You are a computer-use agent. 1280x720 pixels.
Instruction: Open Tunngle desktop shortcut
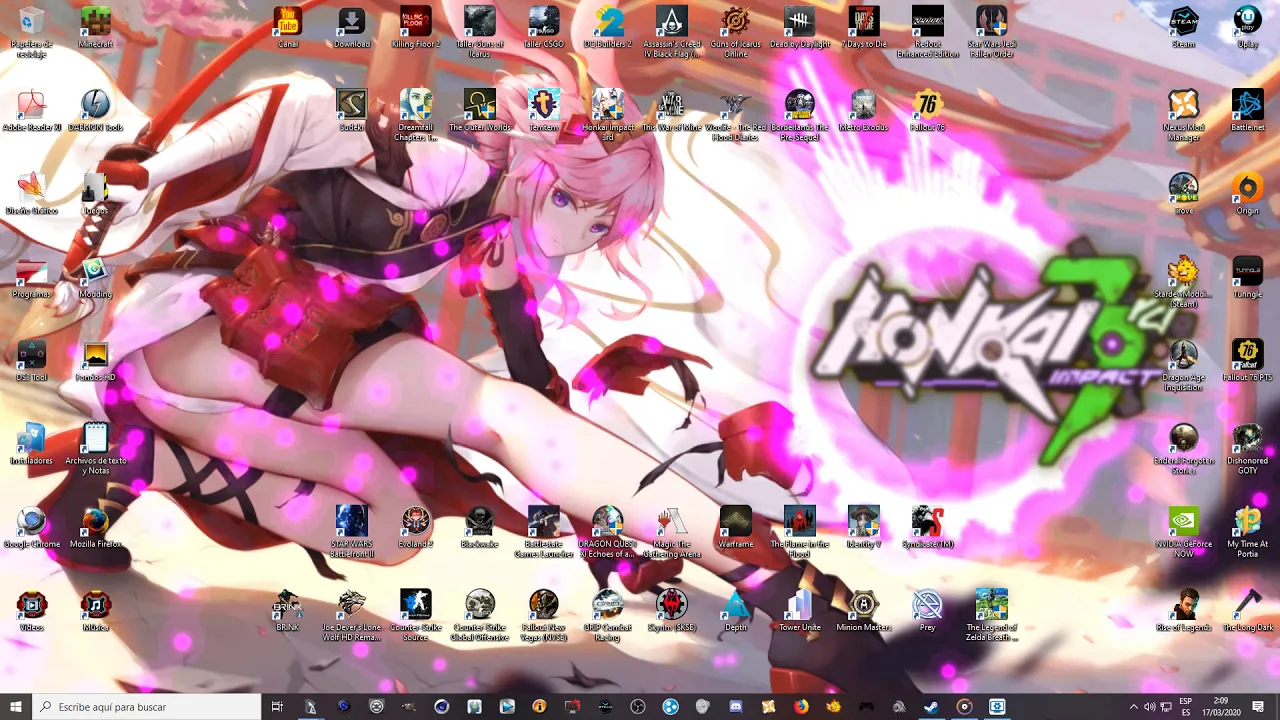tap(1247, 276)
